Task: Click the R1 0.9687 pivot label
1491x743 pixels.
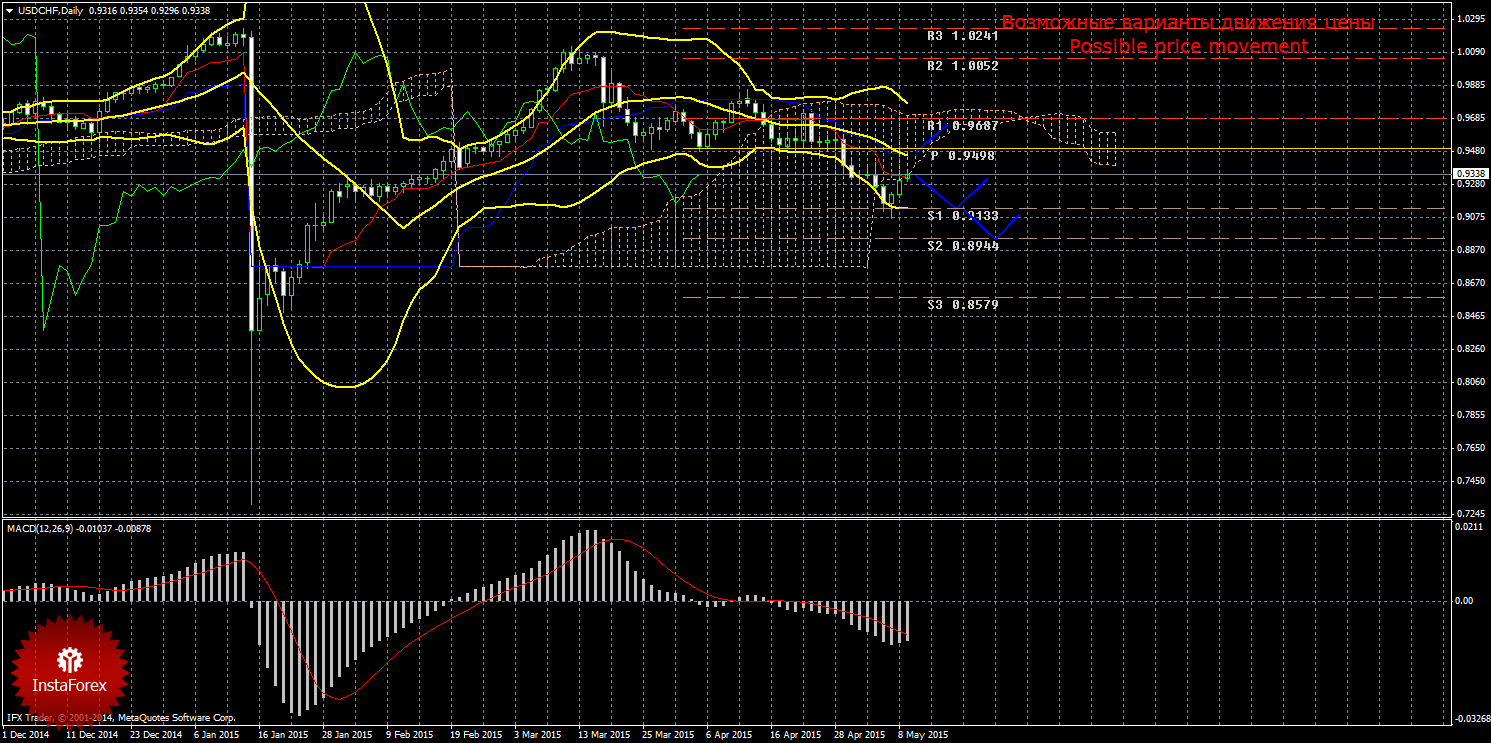Action: click(962, 126)
